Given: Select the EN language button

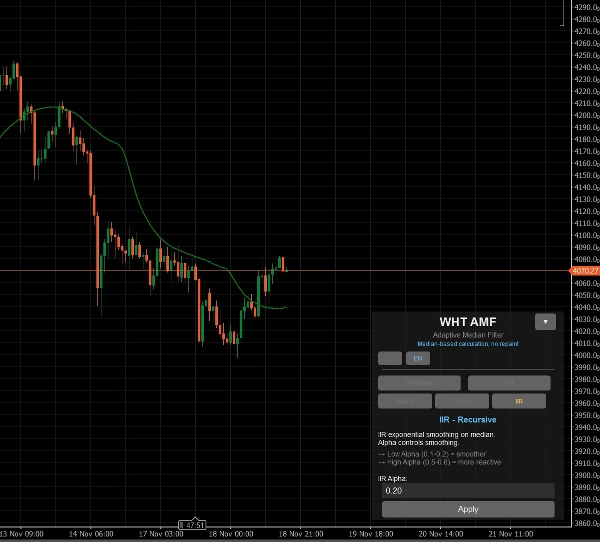Looking at the screenshot, I should pyautogui.click(x=418, y=358).
